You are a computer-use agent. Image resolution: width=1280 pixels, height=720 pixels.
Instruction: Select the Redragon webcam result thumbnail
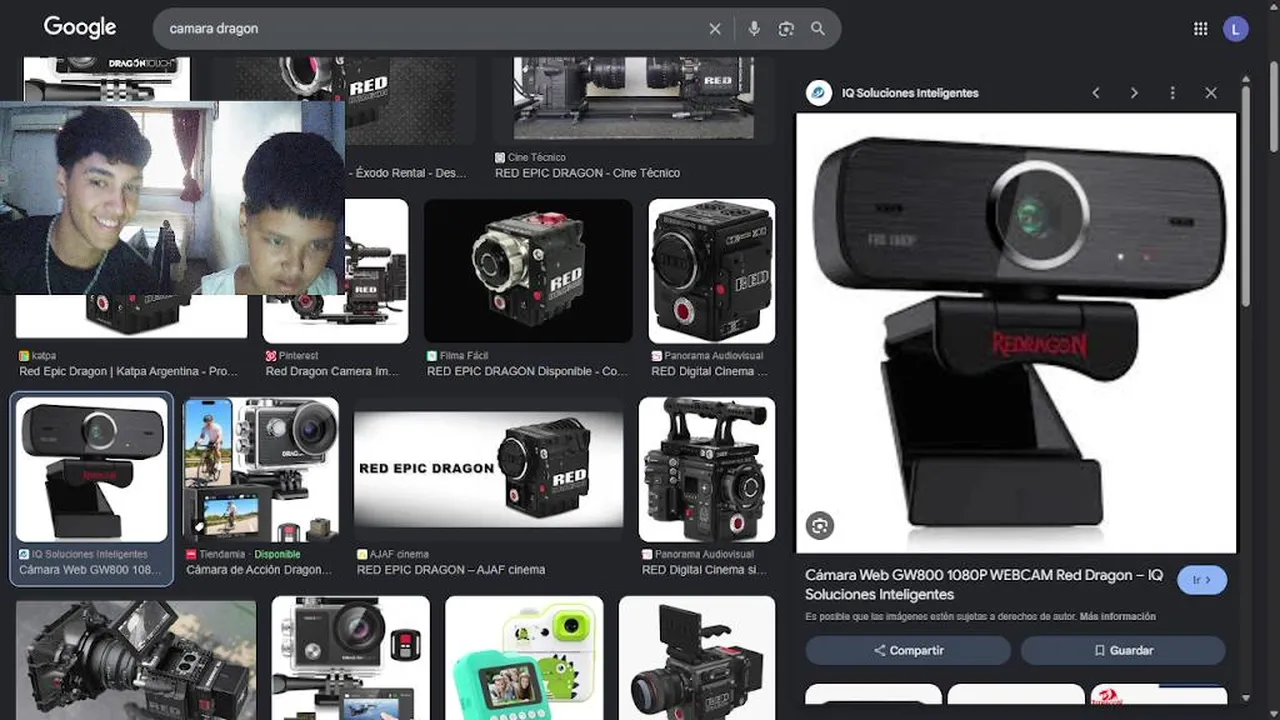click(92, 469)
